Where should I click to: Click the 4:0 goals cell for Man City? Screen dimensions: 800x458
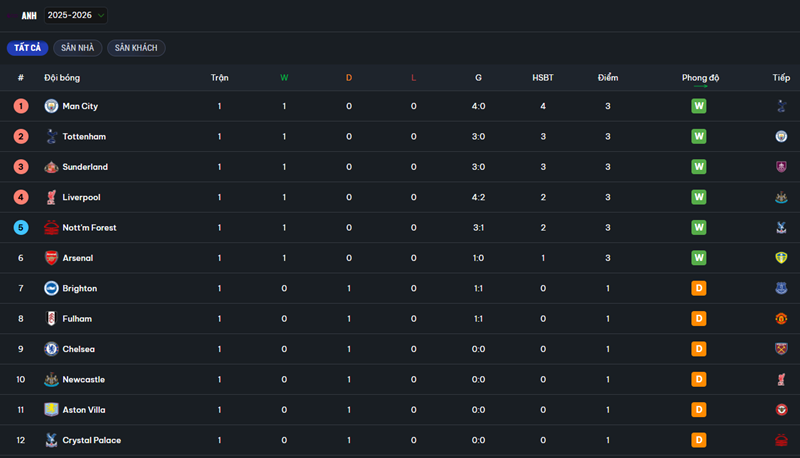(x=478, y=106)
